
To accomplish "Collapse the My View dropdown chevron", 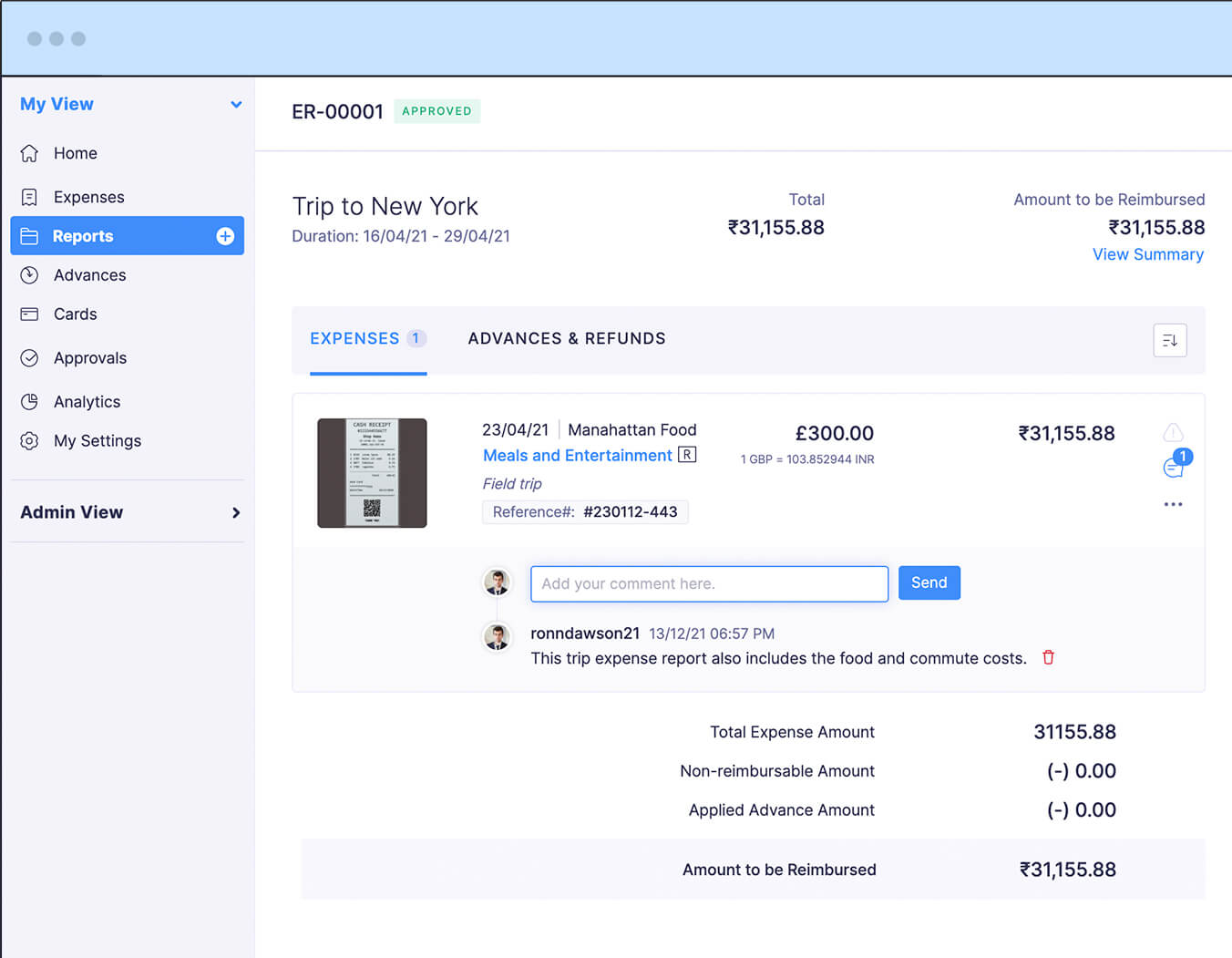I will pos(236,105).
